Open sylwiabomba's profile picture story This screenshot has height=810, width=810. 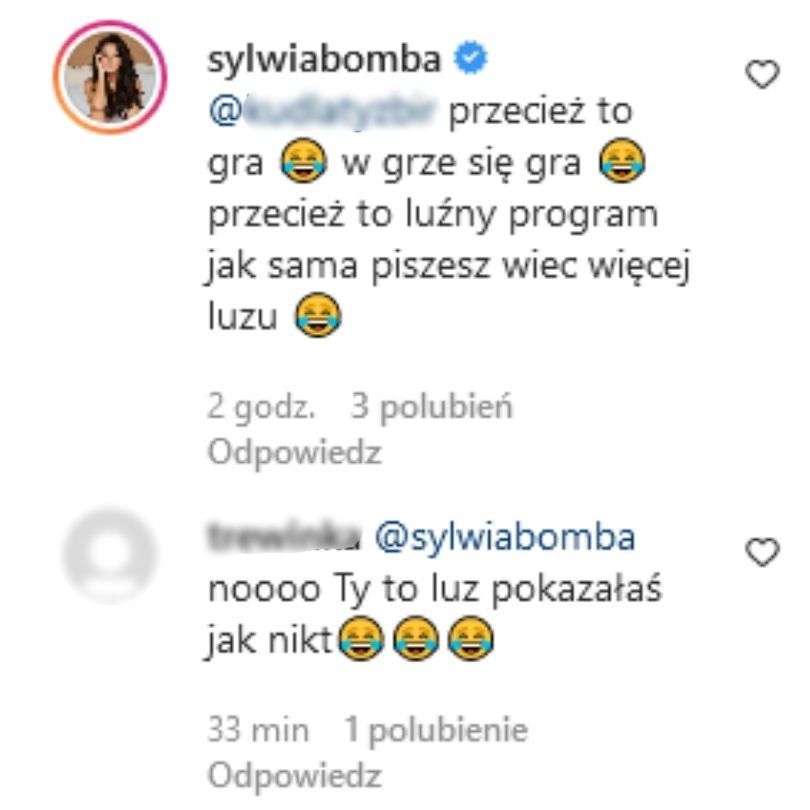click(110, 77)
